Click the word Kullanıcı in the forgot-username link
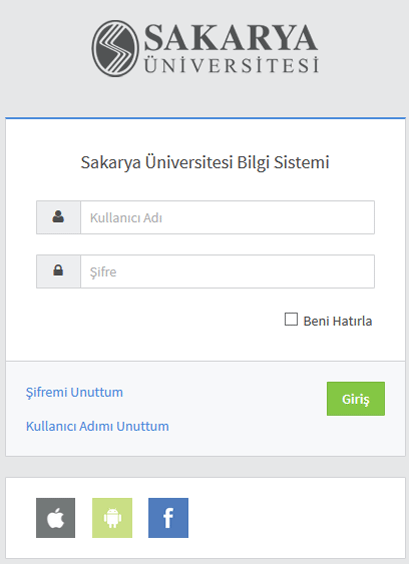Image resolution: width=409 pixels, height=564 pixels. pos(51,426)
